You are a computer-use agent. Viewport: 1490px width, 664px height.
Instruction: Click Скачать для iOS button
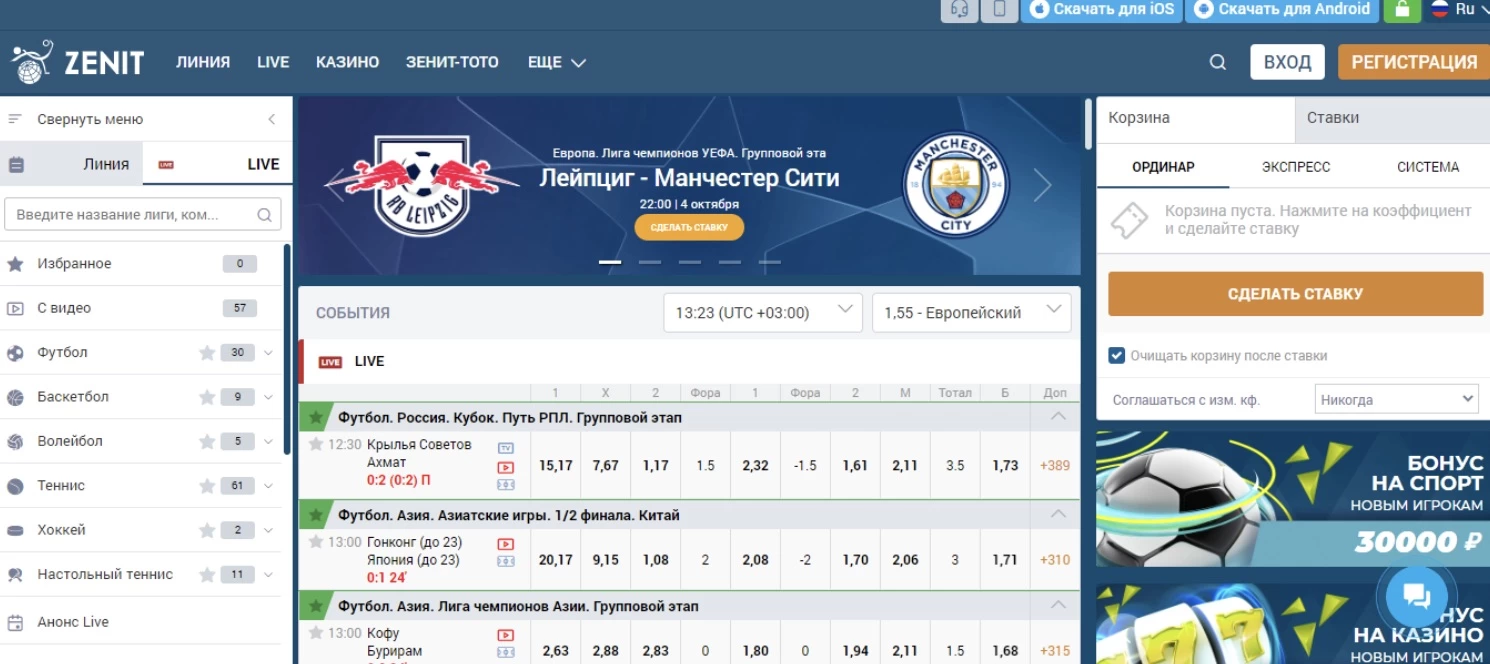pos(1101,10)
